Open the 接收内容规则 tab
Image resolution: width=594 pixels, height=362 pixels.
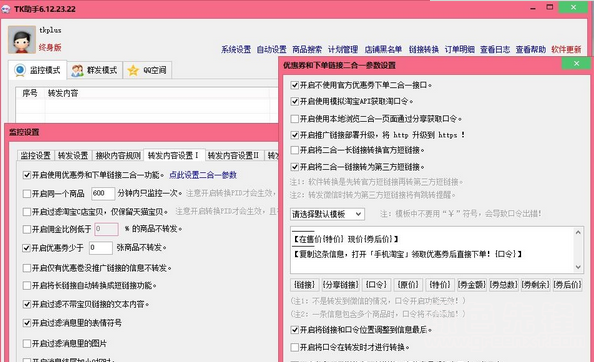[118, 155]
